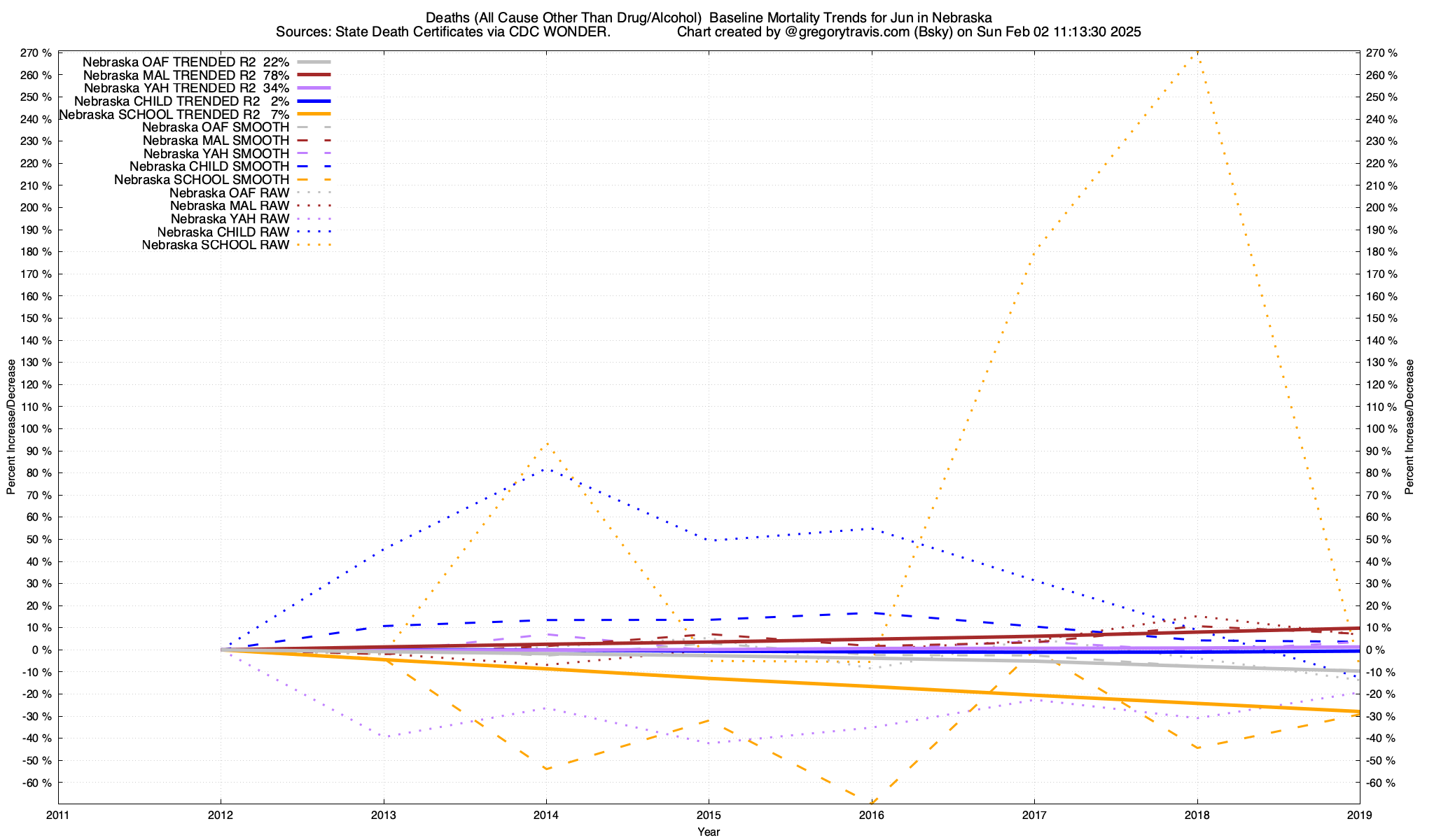Click Nebraska OAF RAW legend entry
This screenshot has height=840, width=1434.
click(x=229, y=193)
